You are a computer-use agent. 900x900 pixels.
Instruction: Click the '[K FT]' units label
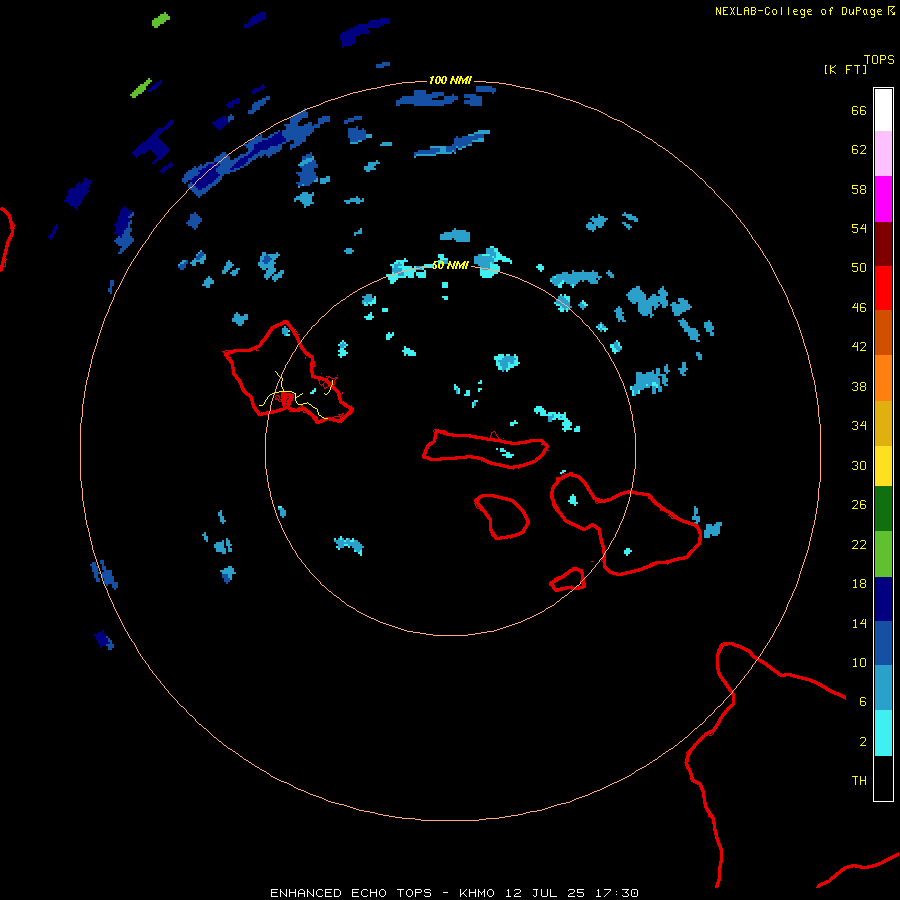click(845, 69)
